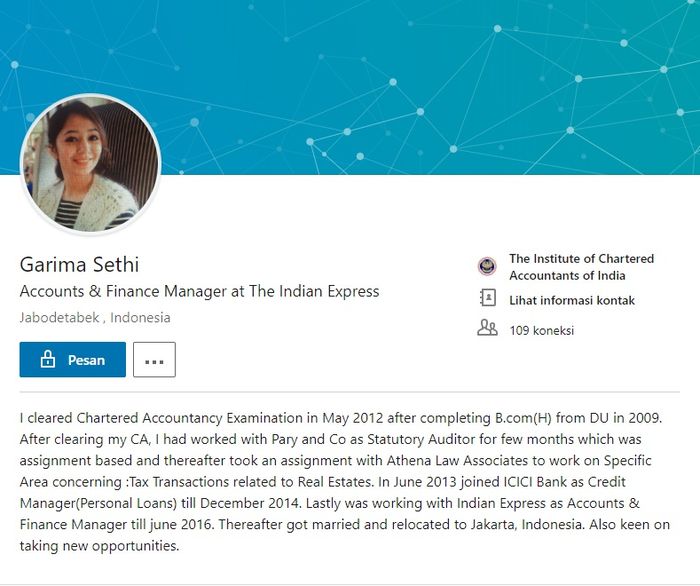Screen dimensions: 700x586
Task: Click the Jabodetabek, Indonesia location text
Action: [x=95, y=318]
